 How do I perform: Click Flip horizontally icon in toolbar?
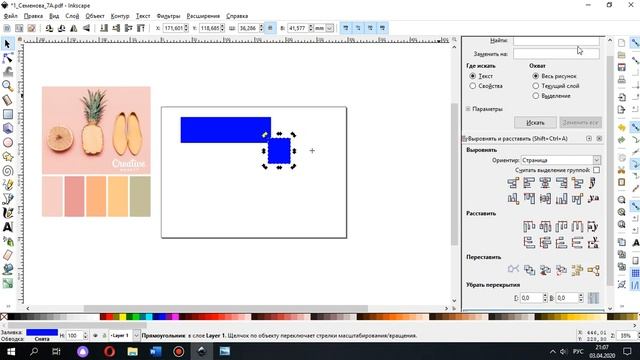74,28
